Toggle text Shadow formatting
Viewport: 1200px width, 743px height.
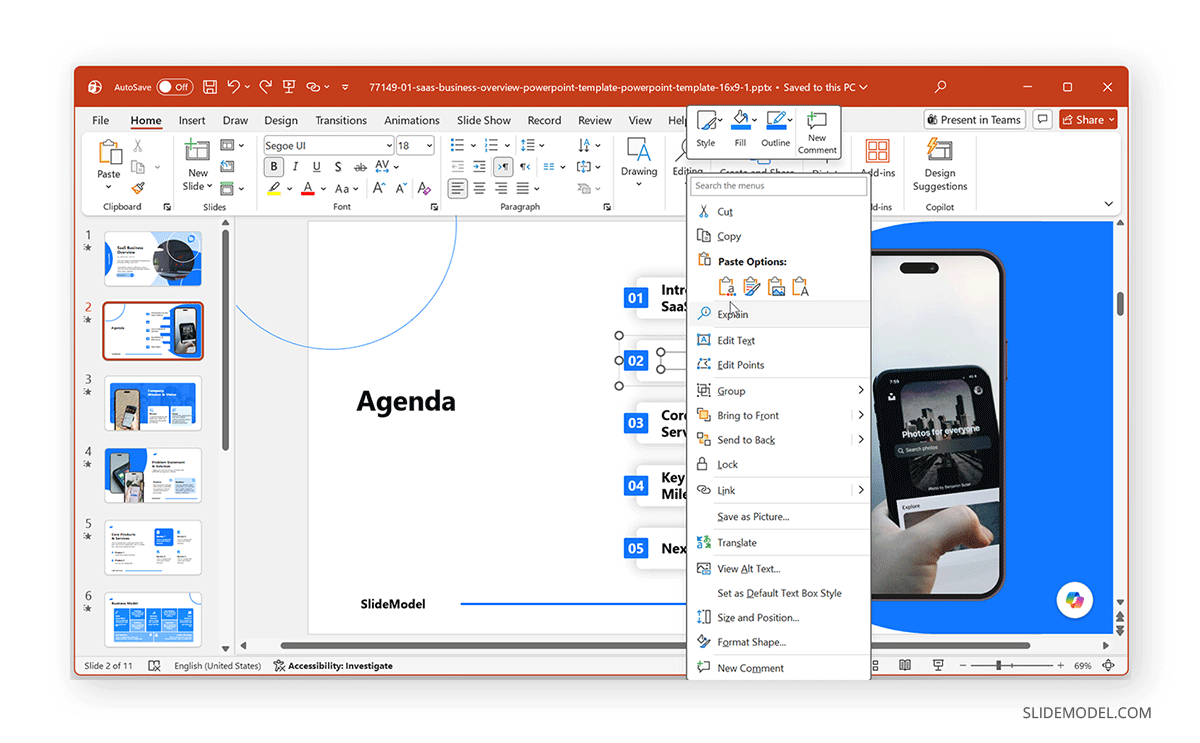click(x=338, y=167)
